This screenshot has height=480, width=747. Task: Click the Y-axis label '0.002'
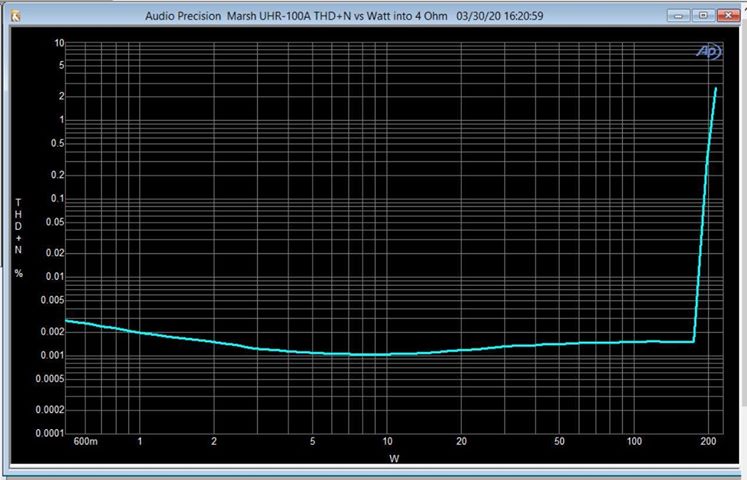[53, 331]
